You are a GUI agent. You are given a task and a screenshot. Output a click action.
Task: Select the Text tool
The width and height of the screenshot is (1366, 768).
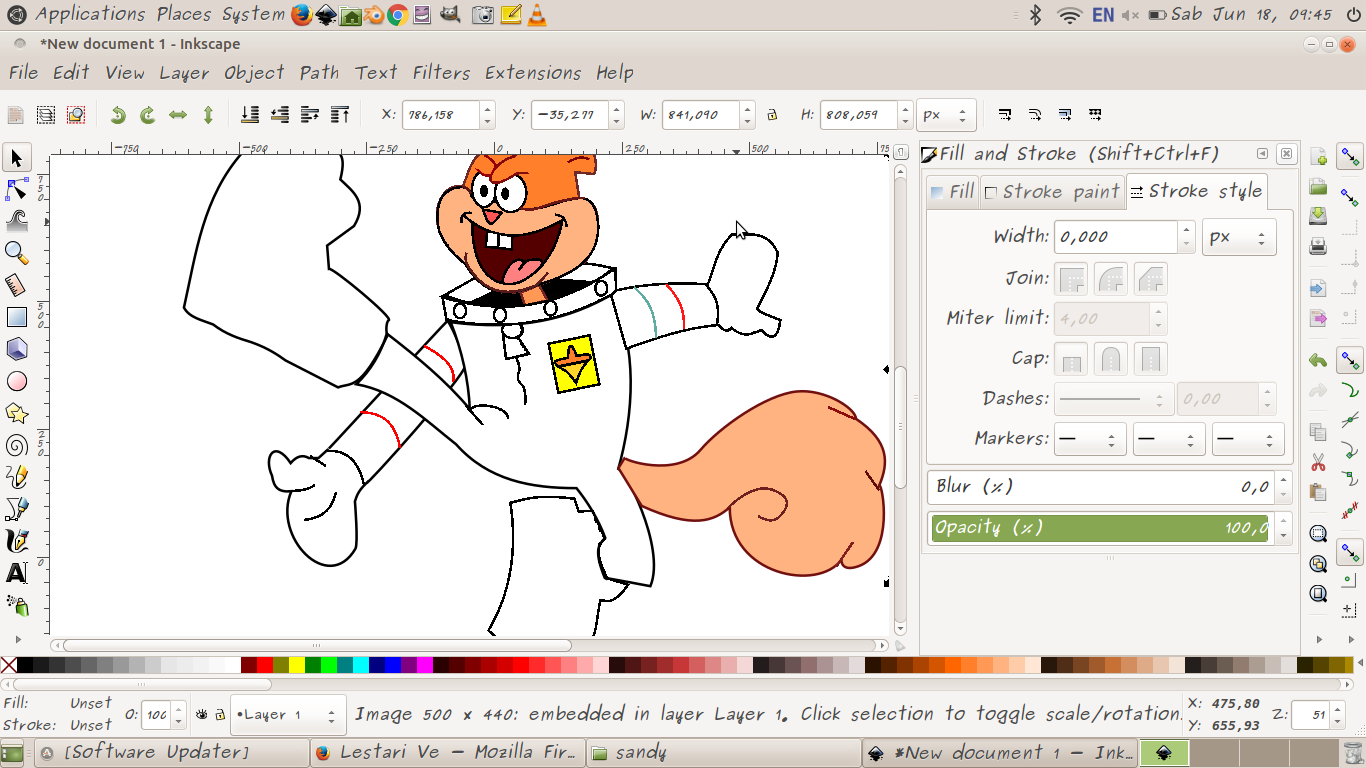(17, 573)
